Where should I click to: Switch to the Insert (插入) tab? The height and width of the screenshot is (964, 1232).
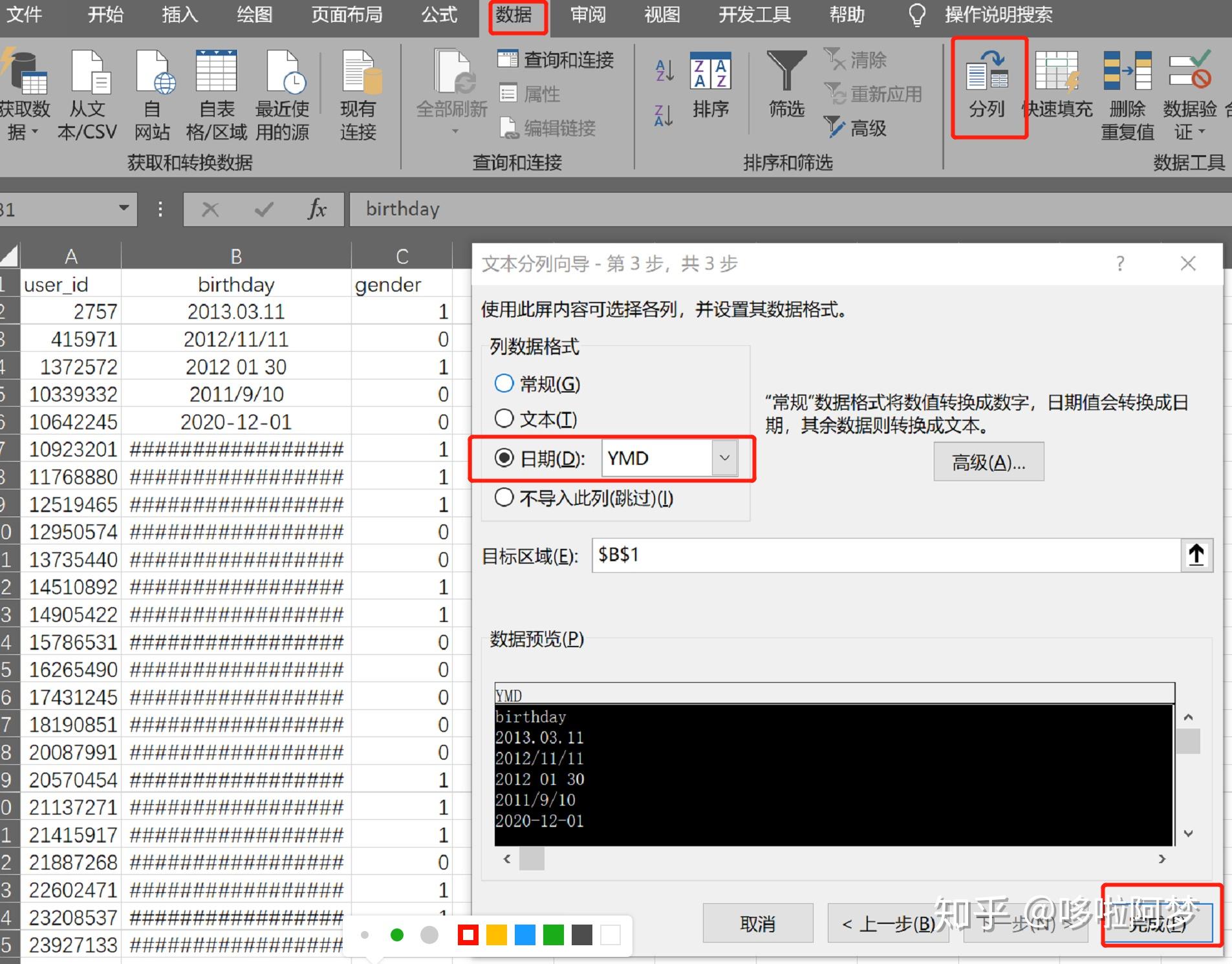(179, 14)
